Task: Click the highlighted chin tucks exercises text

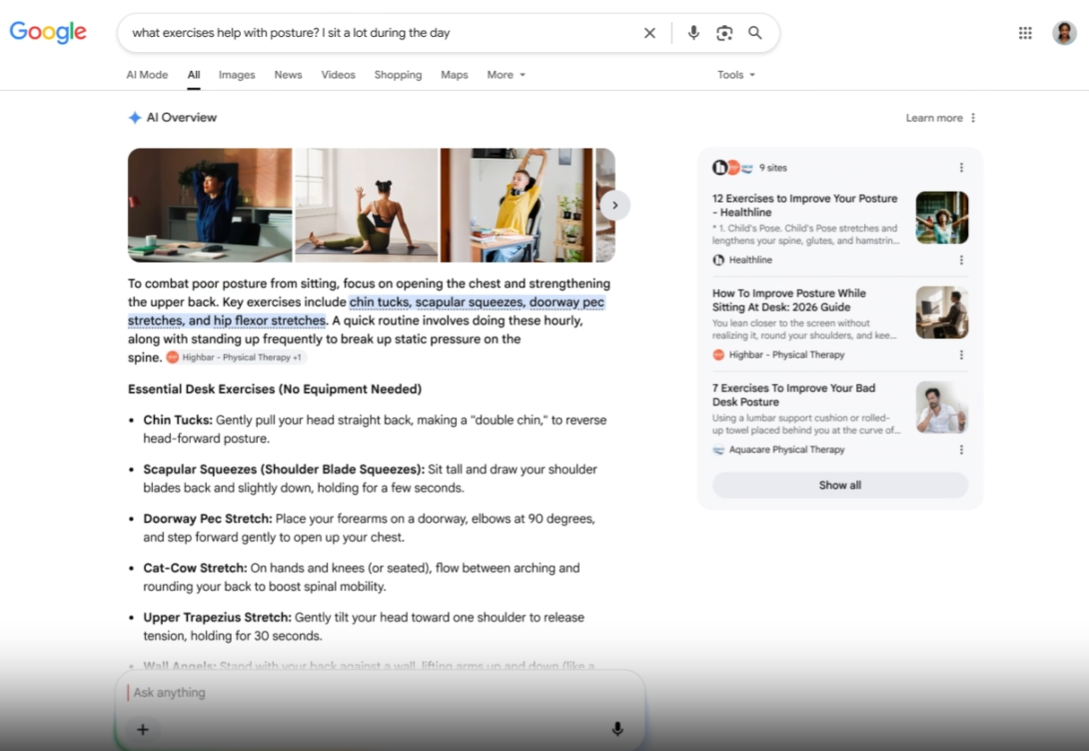Action: point(366,311)
